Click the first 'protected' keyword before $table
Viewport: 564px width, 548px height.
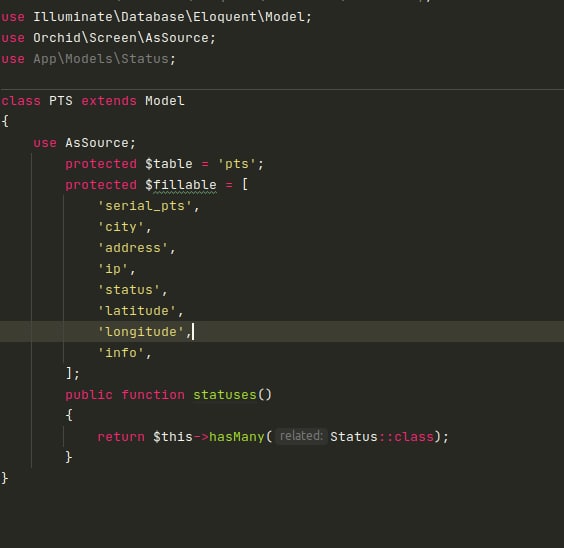click(x=101, y=164)
